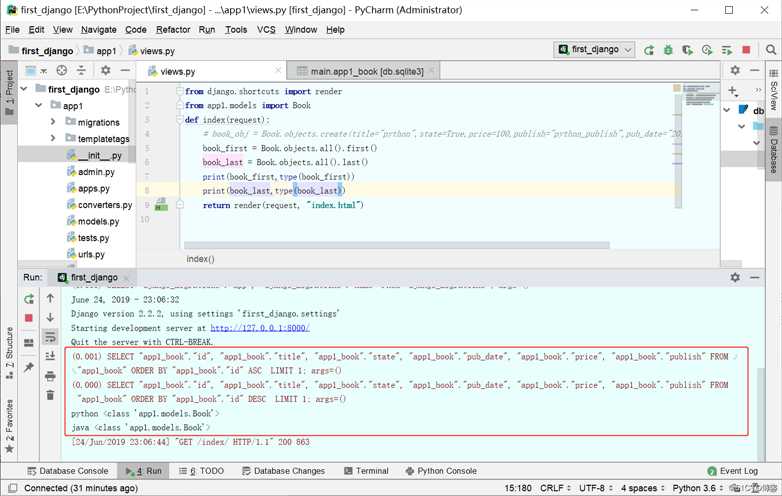
Task: Toggle the Z: Structure tool window
Action: (9, 353)
